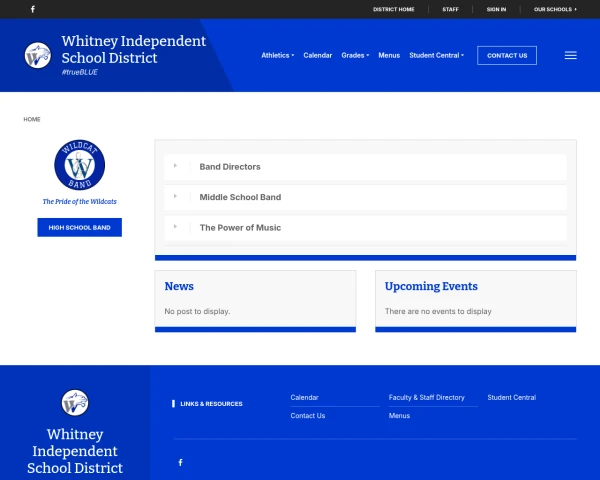Open Faculty & Staff Directory footer link
The height and width of the screenshot is (480, 600).
click(426, 398)
